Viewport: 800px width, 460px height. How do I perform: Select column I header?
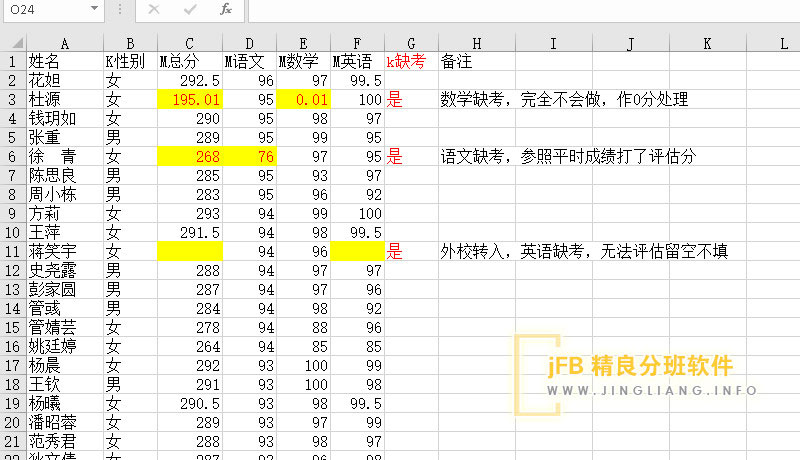click(554, 43)
